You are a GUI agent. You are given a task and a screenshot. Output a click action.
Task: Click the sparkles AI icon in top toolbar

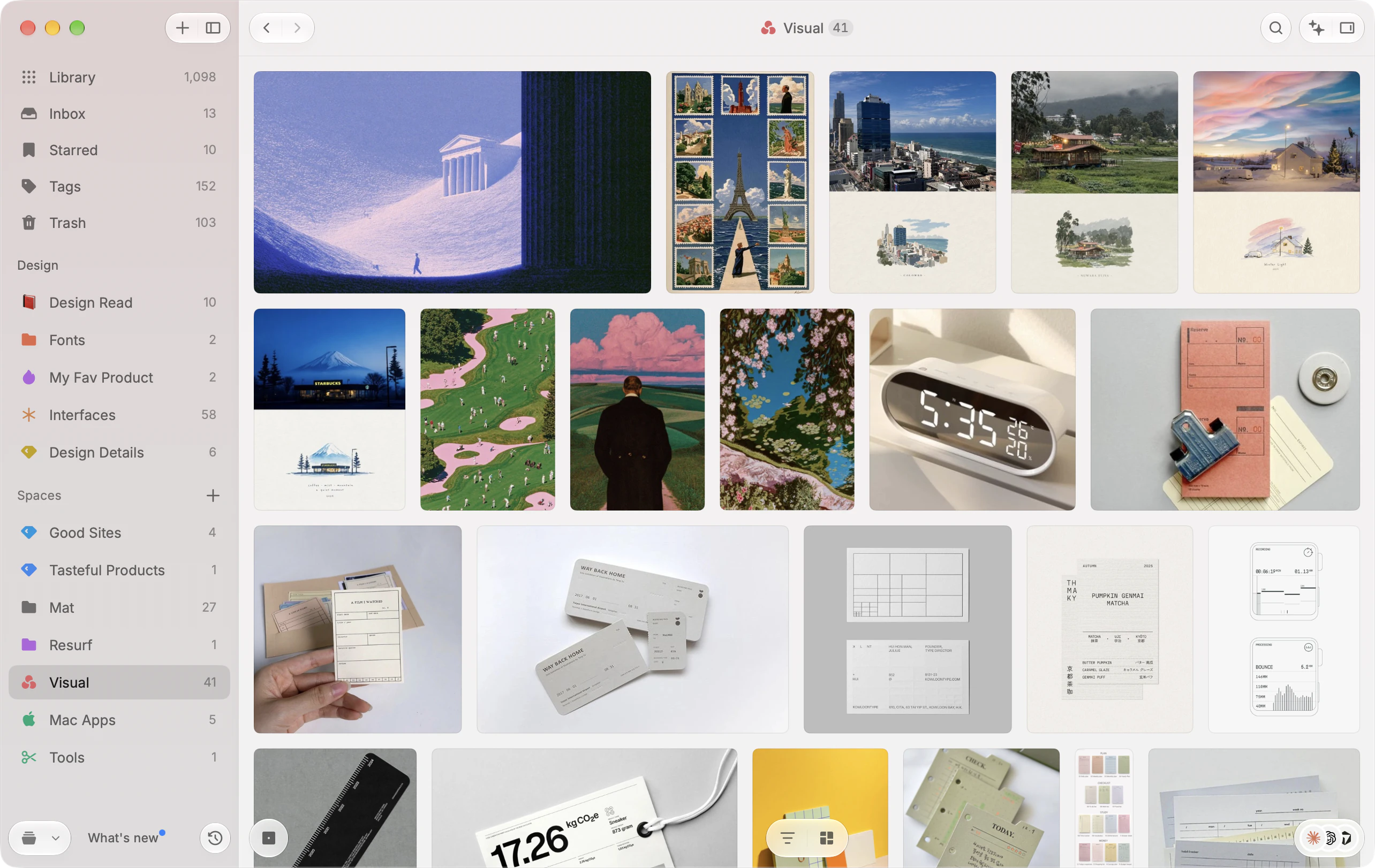[1317, 28]
